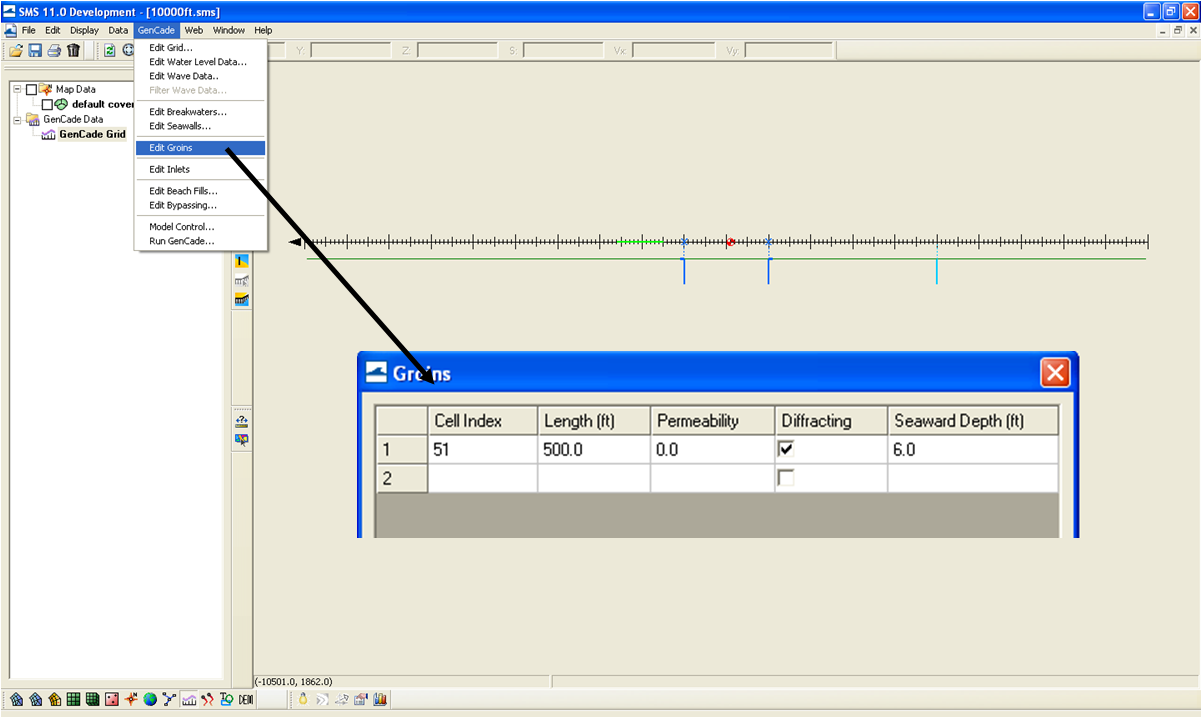
Task: Click the Print toolbar icon
Action: pos(54,50)
